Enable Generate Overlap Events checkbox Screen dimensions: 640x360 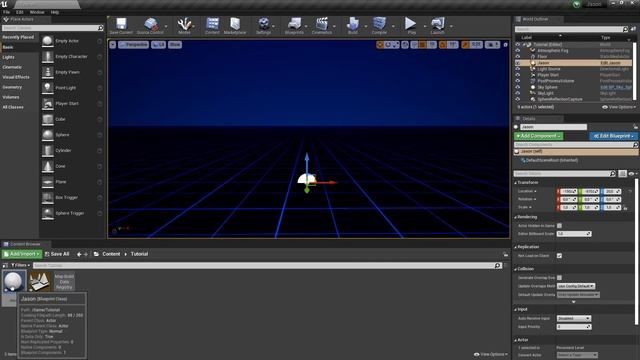click(559, 278)
